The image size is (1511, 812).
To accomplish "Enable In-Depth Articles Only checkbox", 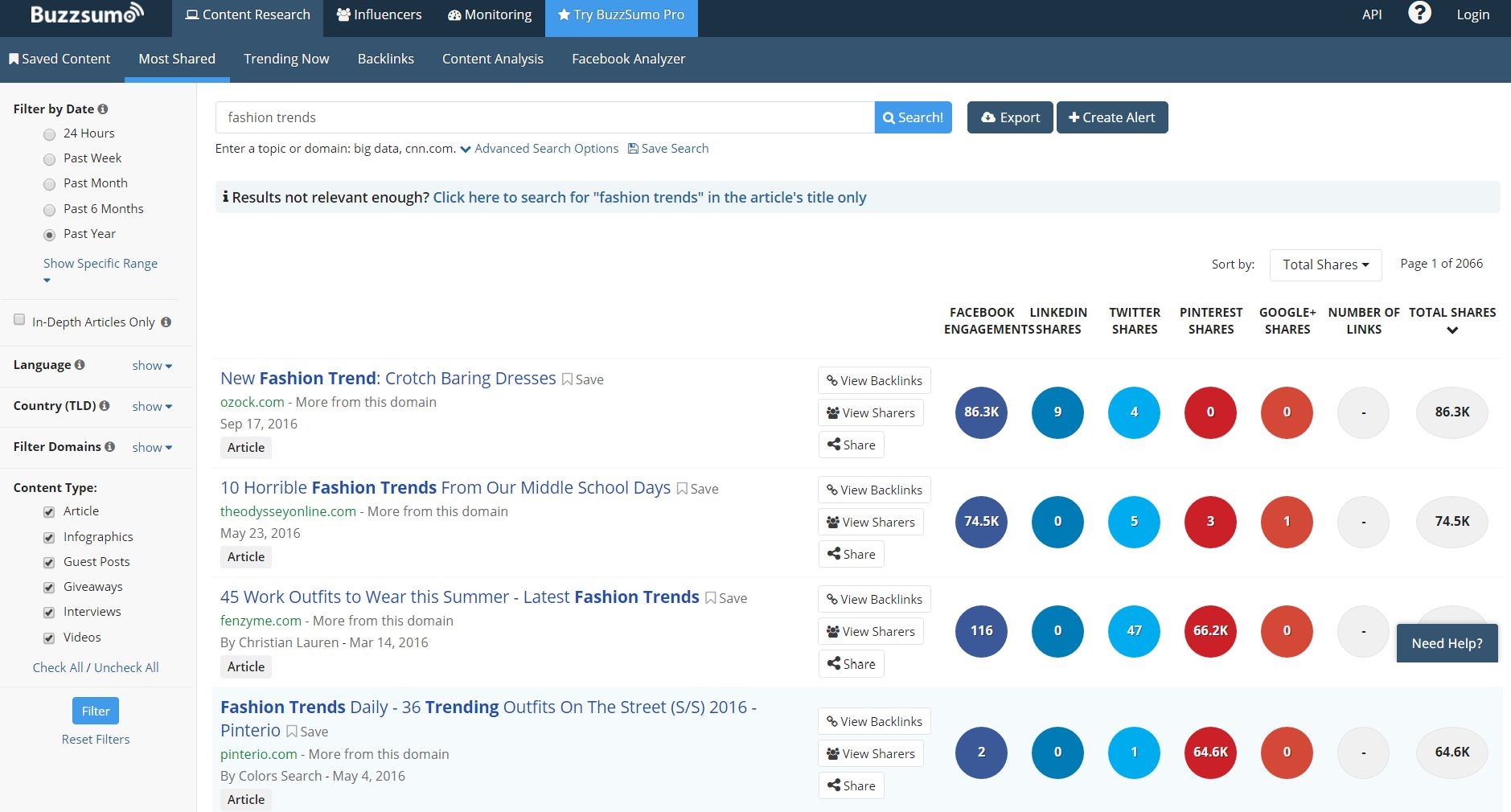I will pyautogui.click(x=19, y=320).
